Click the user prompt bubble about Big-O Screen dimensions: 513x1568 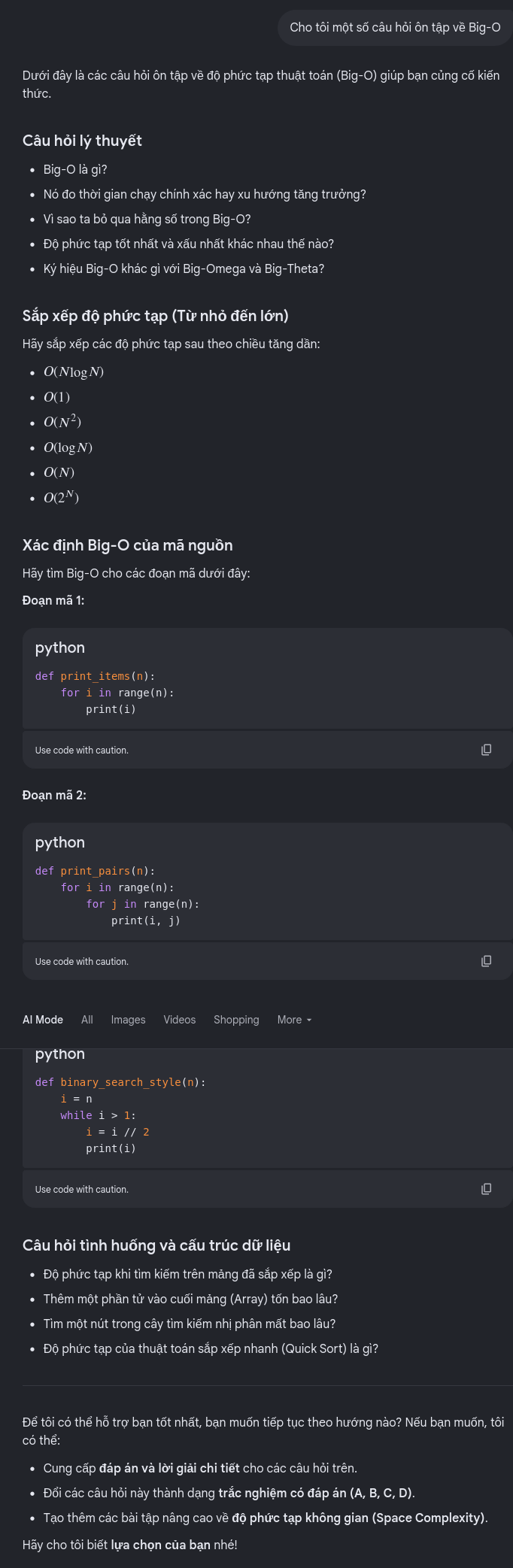(x=395, y=28)
